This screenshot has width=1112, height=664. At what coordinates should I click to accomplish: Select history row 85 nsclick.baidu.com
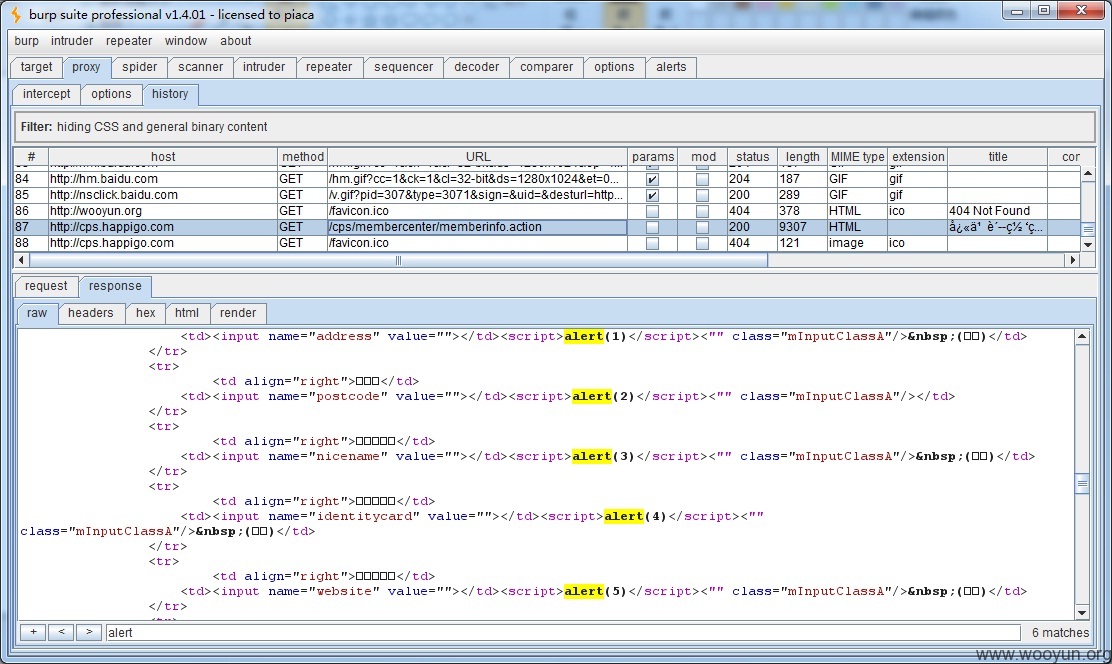[547, 195]
